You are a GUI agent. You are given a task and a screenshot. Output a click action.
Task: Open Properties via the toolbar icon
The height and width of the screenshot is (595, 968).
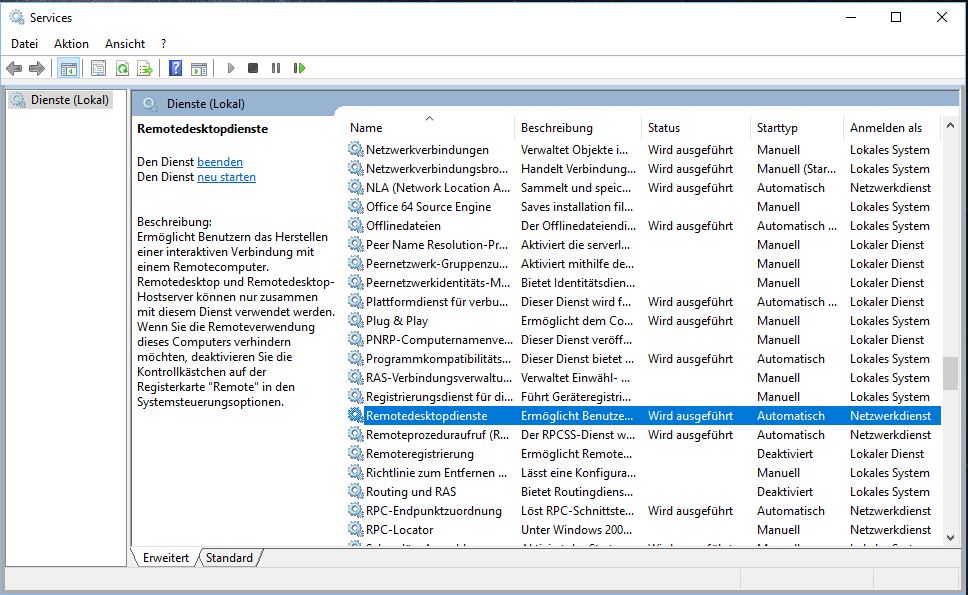click(98, 68)
